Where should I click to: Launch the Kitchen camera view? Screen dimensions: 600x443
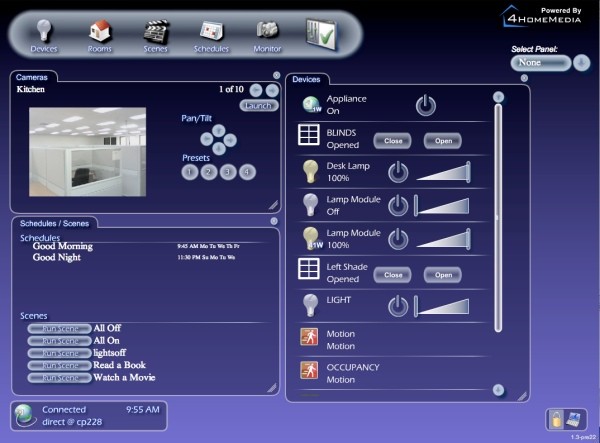258,105
